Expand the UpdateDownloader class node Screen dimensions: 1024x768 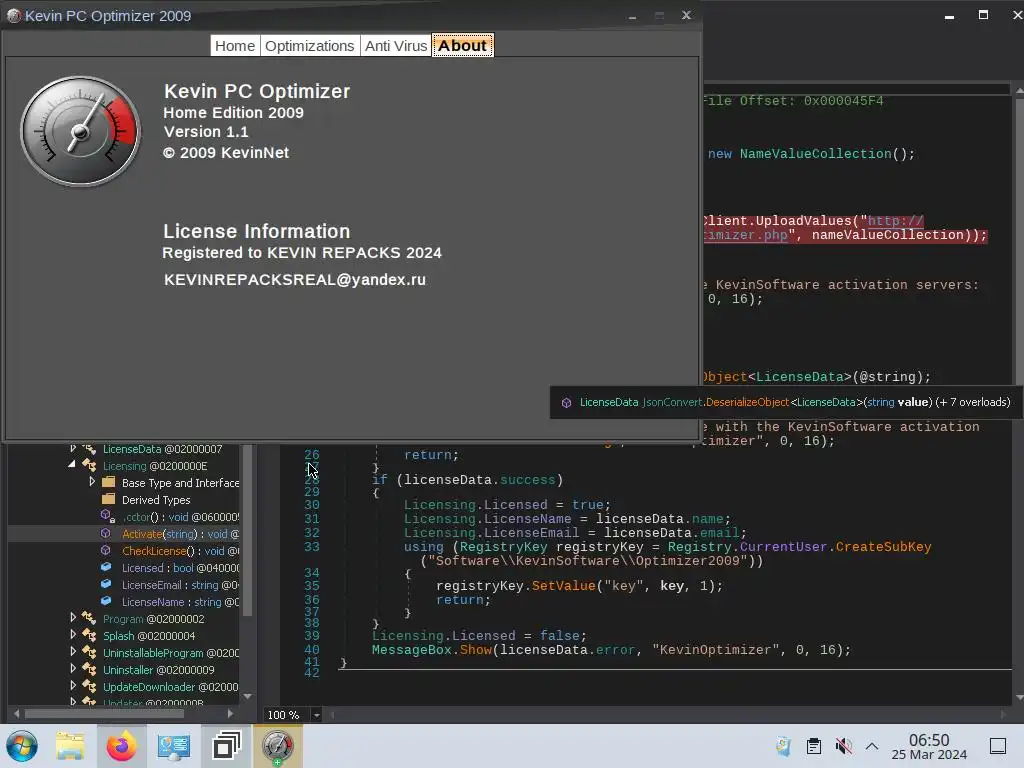pos(73,685)
